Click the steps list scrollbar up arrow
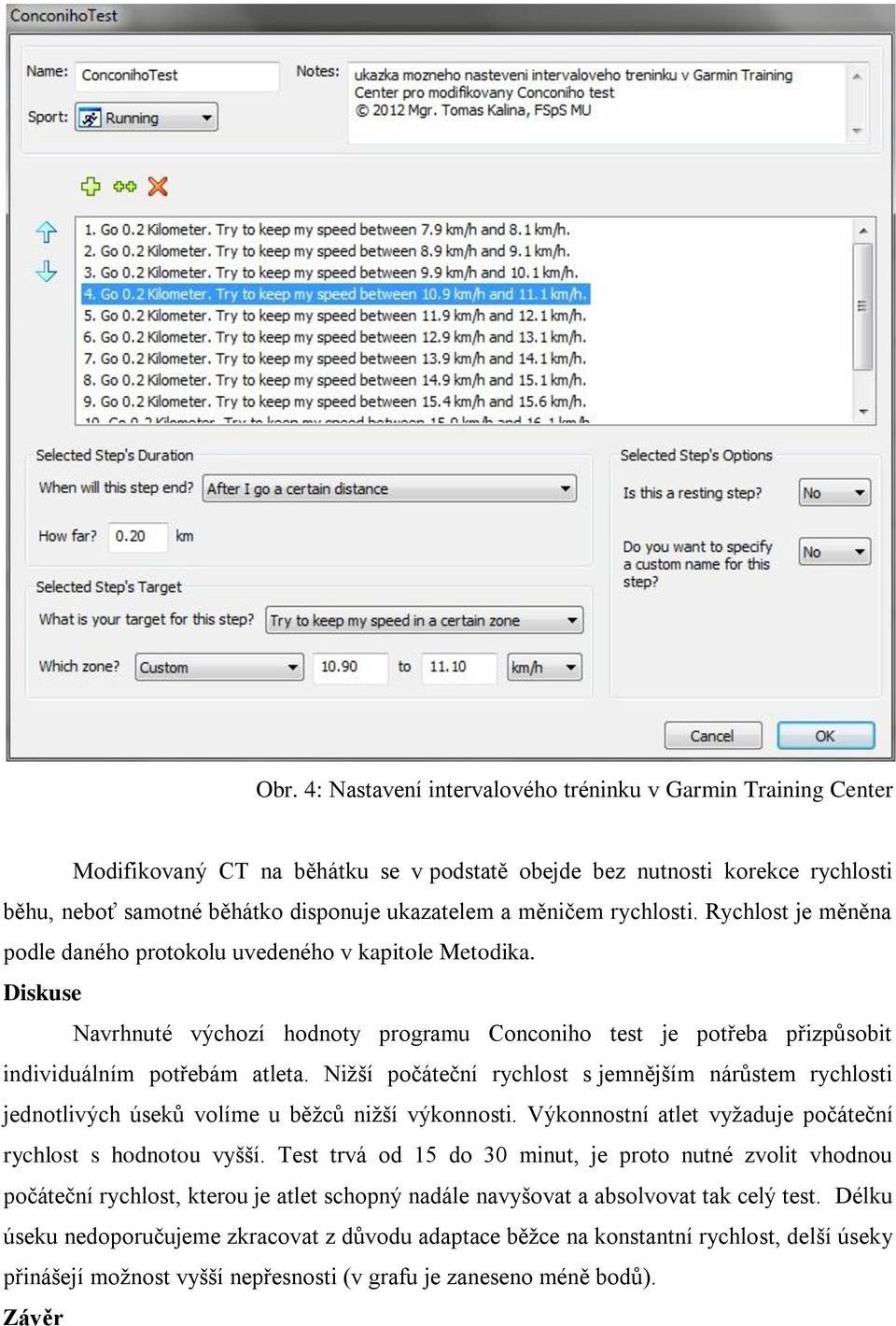 pos(863,230)
